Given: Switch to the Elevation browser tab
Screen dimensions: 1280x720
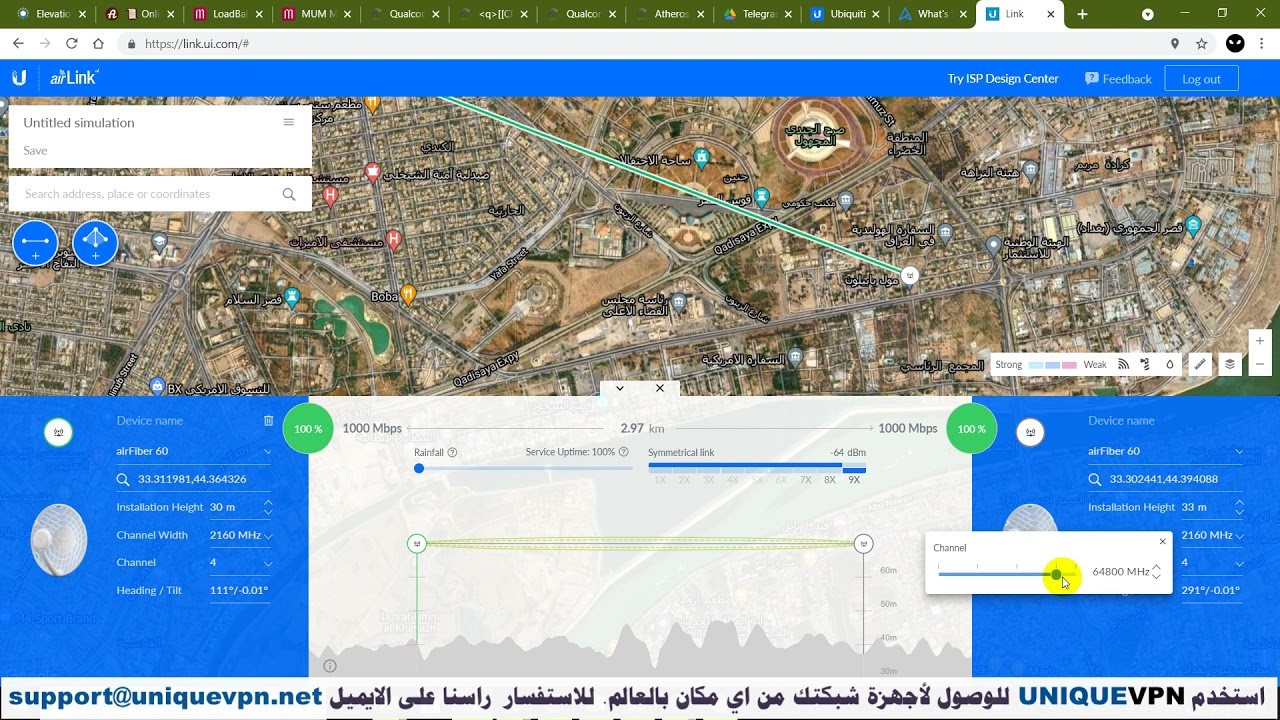Looking at the screenshot, I should click(52, 14).
